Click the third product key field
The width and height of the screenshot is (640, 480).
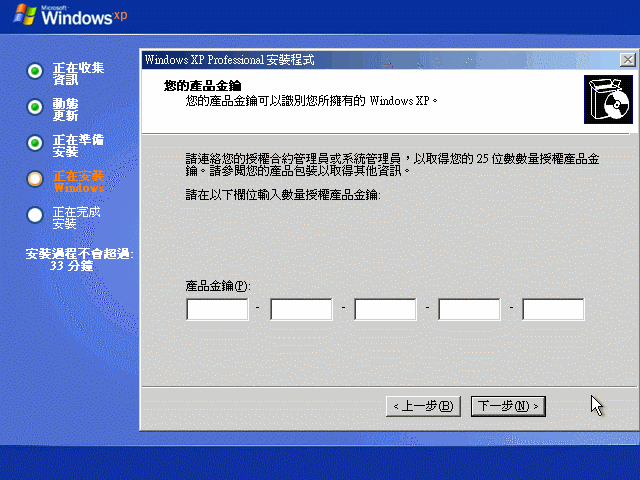click(x=385, y=309)
